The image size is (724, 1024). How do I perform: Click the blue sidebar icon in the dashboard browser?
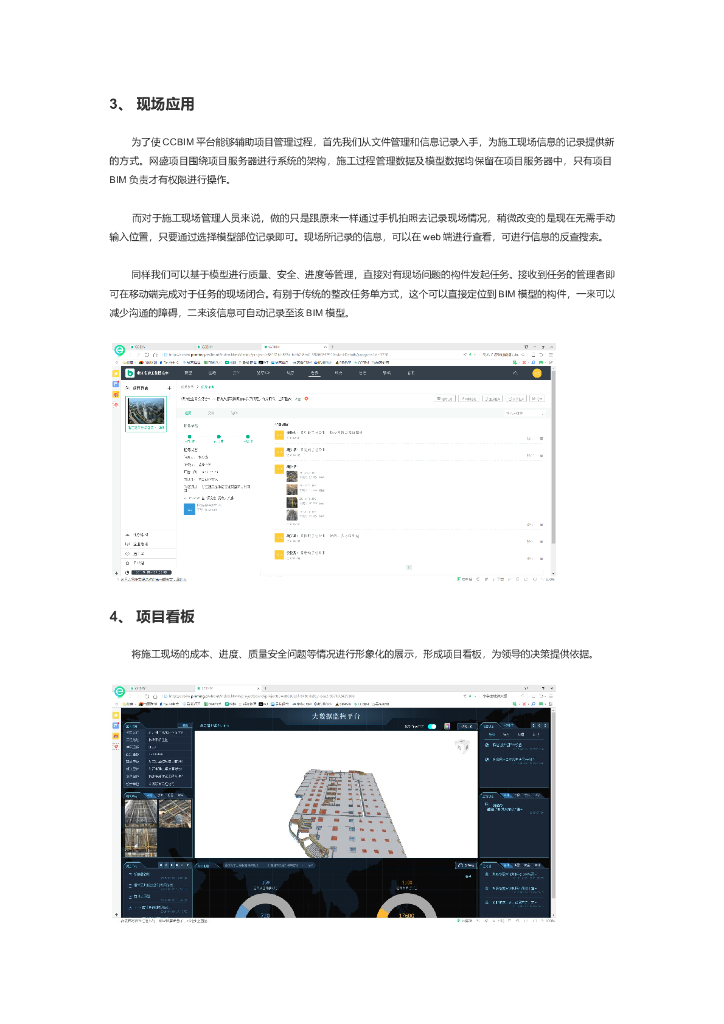click(x=116, y=726)
